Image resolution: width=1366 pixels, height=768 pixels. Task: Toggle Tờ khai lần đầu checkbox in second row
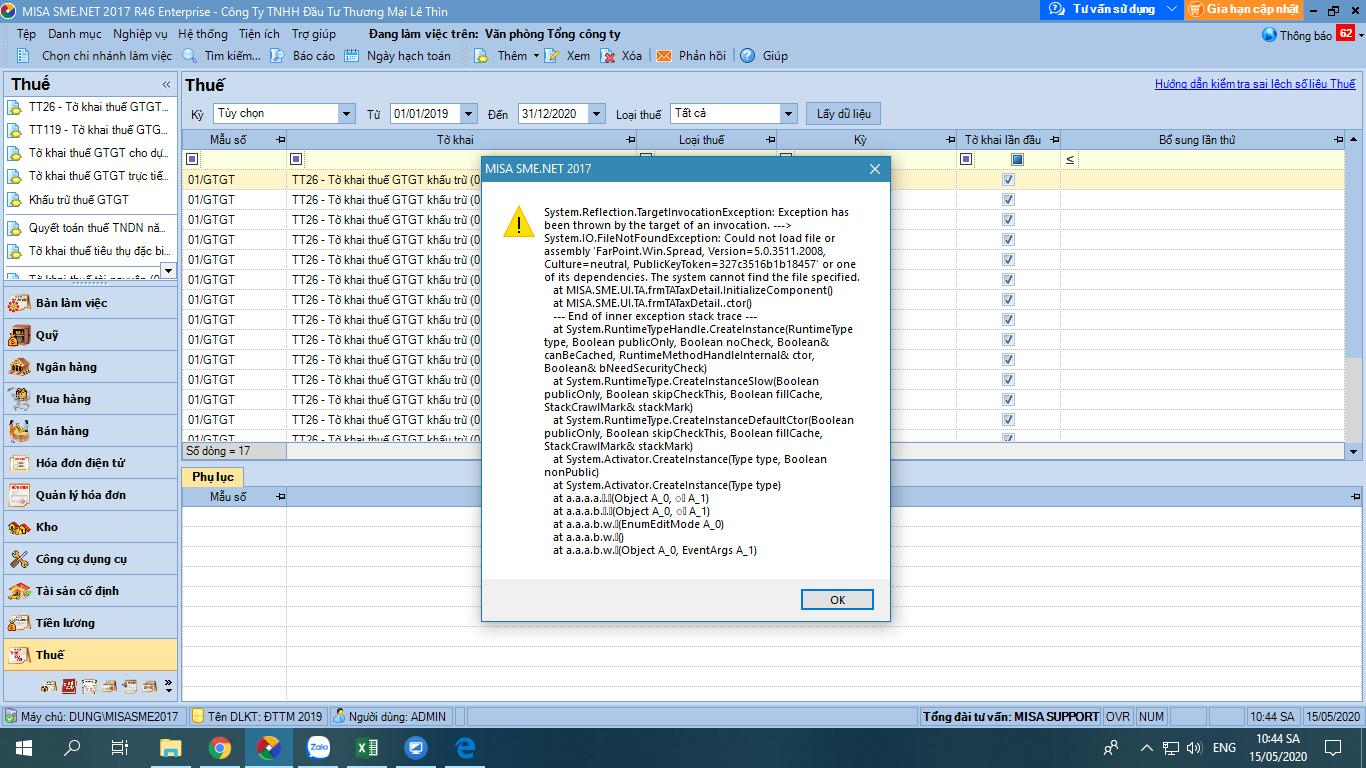(x=1008, y=200)
